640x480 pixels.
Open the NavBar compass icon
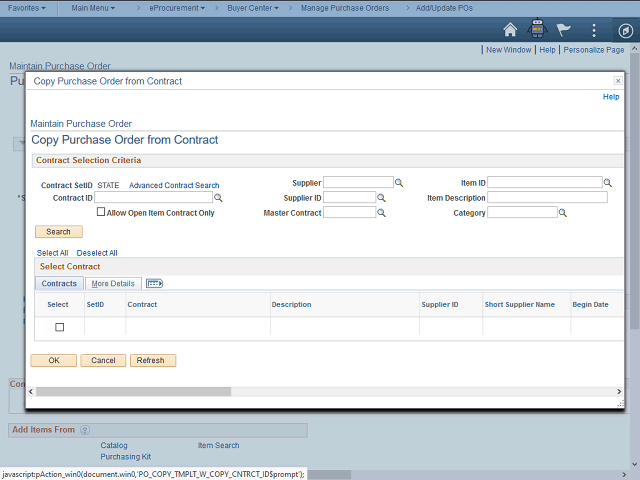tap(622, 29)
